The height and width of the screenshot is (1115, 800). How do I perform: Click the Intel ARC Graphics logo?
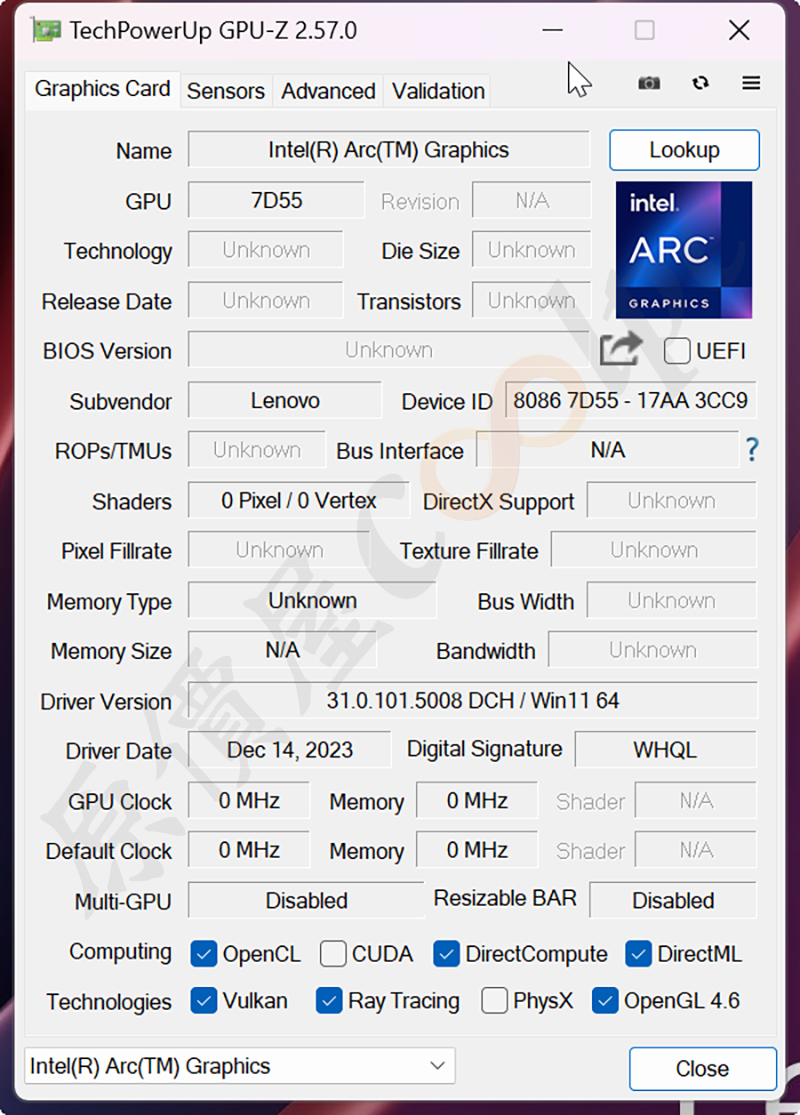683,250
